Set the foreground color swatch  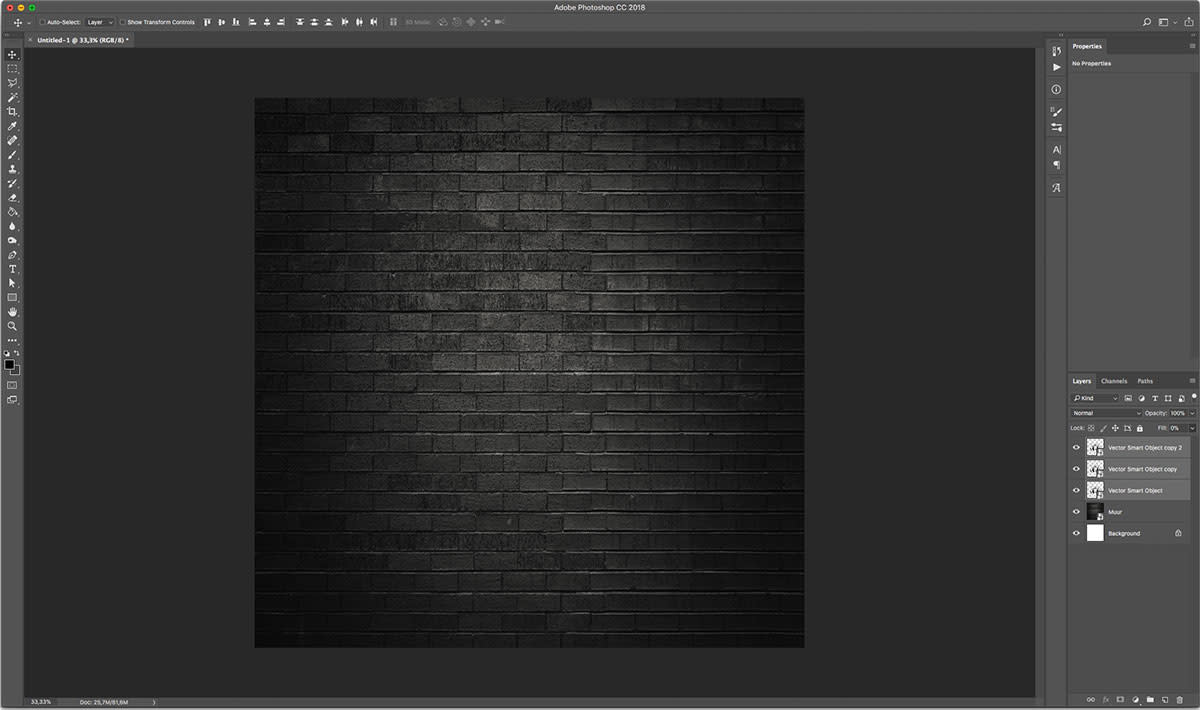[x=10, y=365]
